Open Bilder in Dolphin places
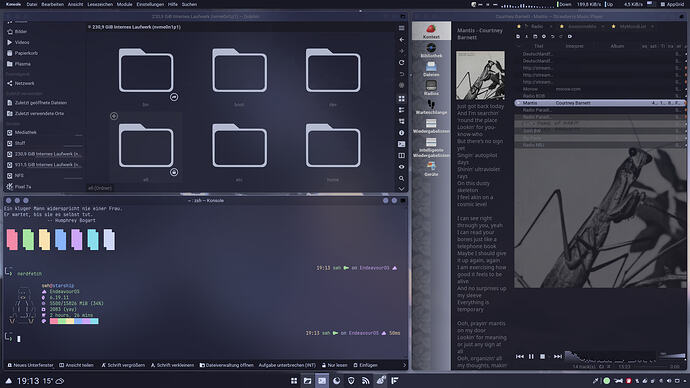The image size is (690, 388). (17, 32)
